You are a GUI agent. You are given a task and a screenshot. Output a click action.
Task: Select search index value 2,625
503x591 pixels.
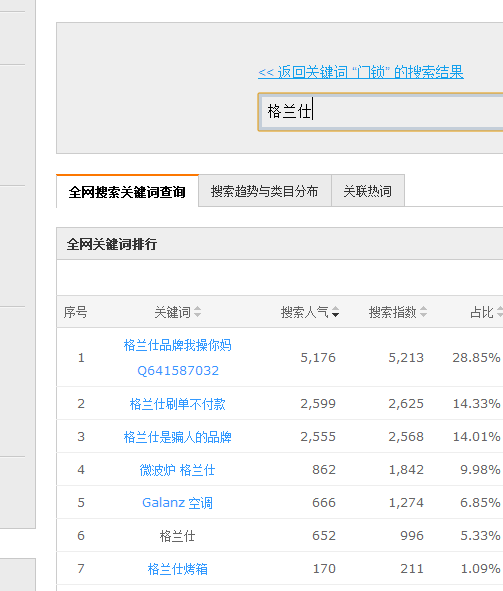click(x=406, y=404)
